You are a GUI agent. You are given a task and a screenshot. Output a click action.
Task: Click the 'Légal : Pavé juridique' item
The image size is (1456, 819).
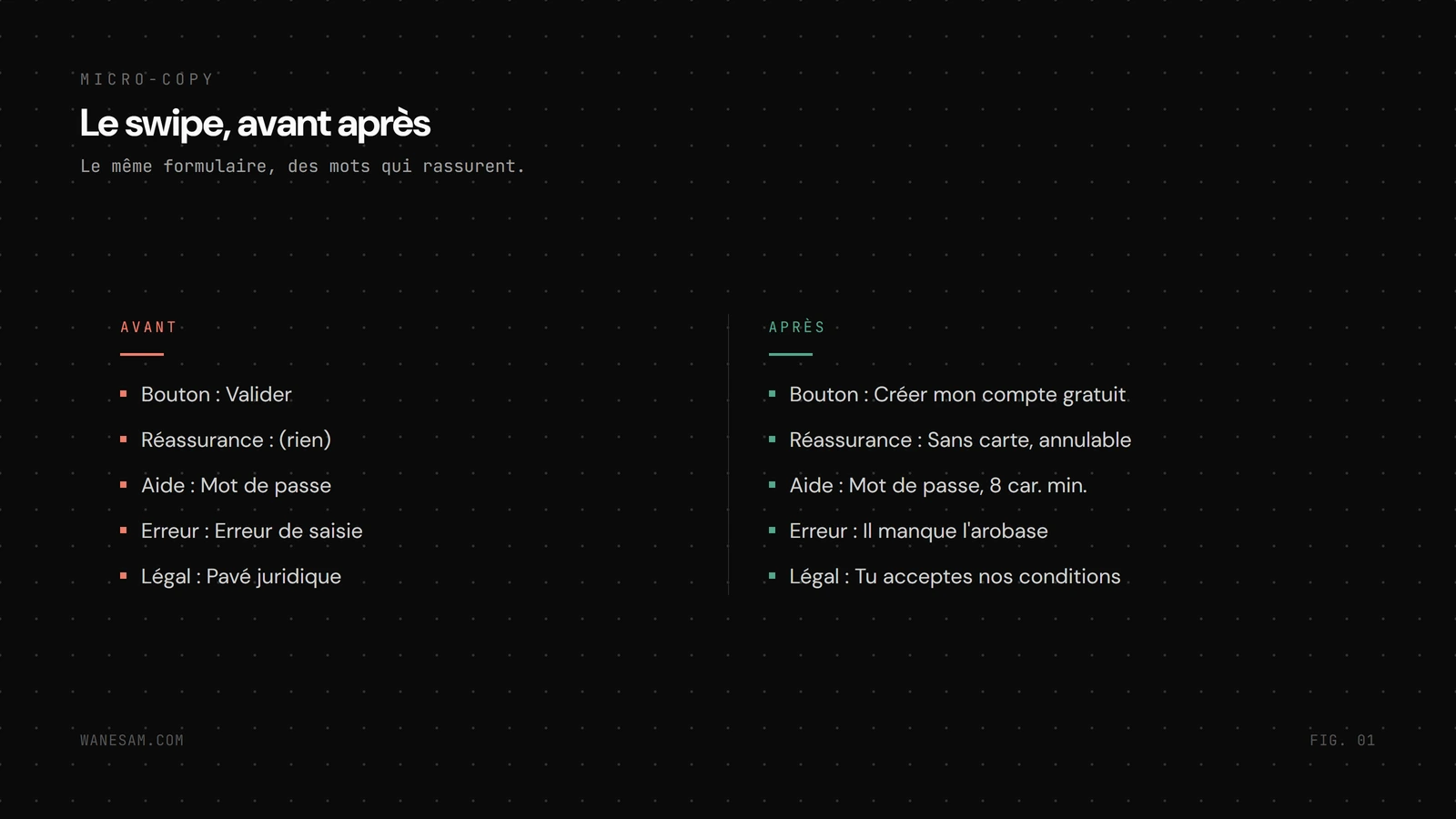tap(241, 576)
